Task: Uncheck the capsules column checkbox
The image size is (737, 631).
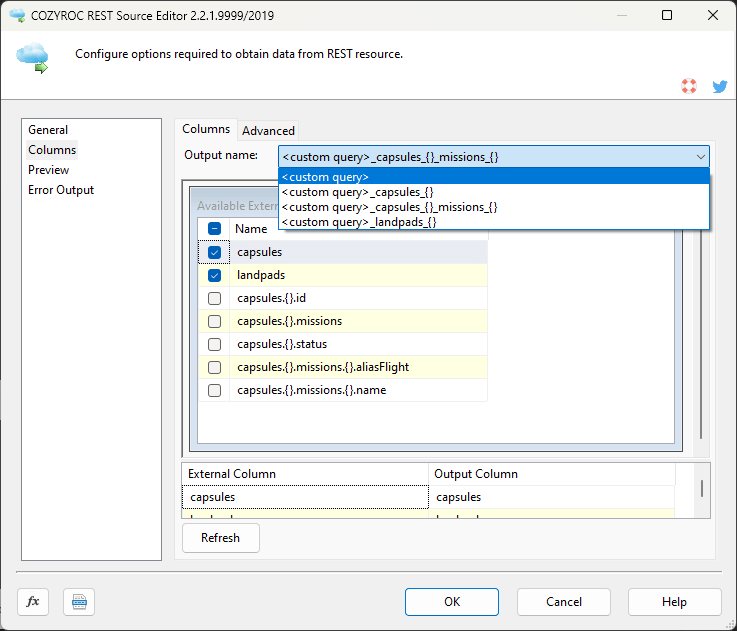Action: pos(214,252)
